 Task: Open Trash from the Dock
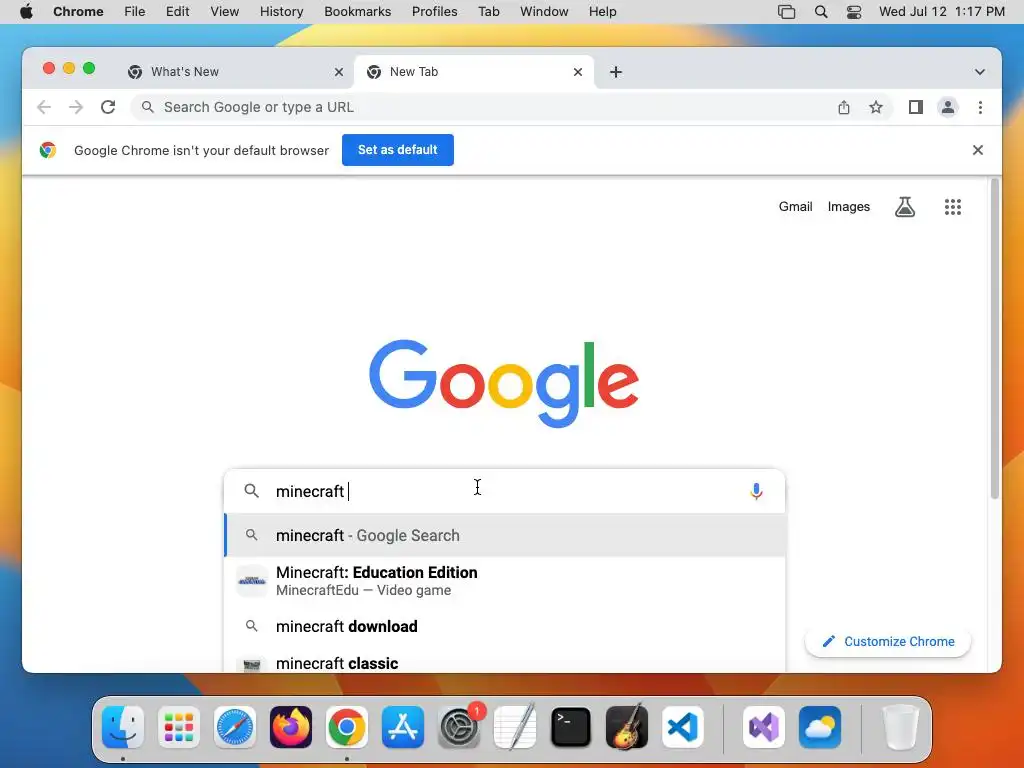pos(901,727)
